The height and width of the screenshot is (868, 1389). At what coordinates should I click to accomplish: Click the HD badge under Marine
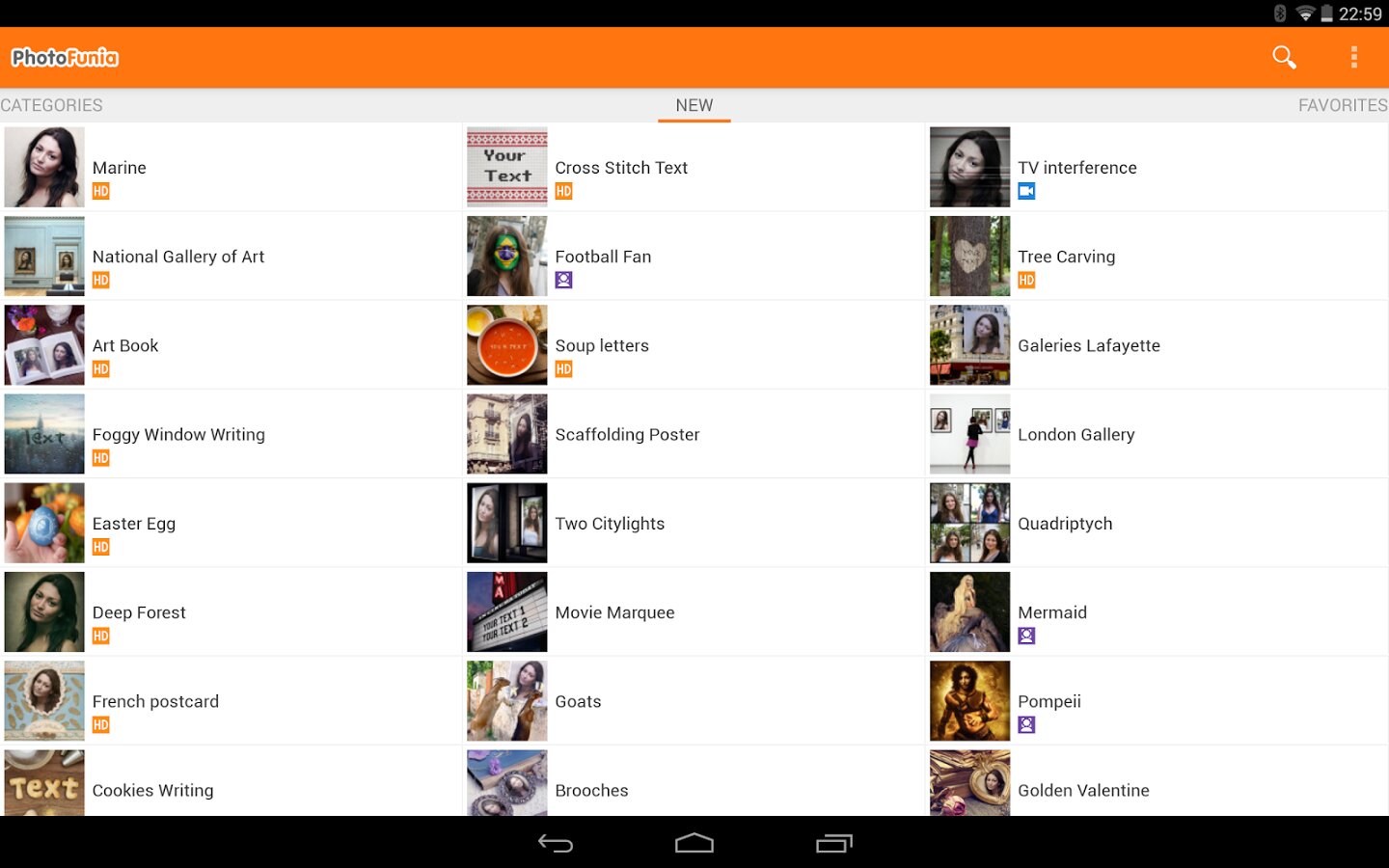point(101,192)
